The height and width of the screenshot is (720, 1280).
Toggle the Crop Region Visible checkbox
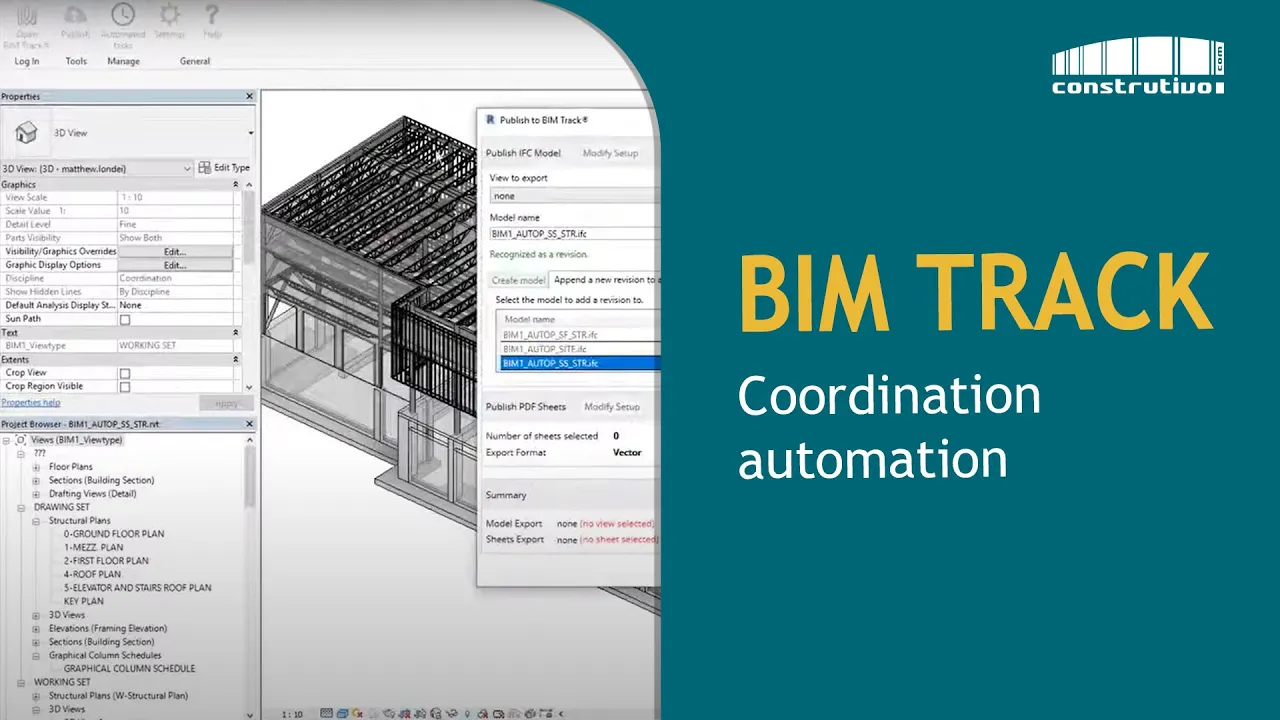125,387
